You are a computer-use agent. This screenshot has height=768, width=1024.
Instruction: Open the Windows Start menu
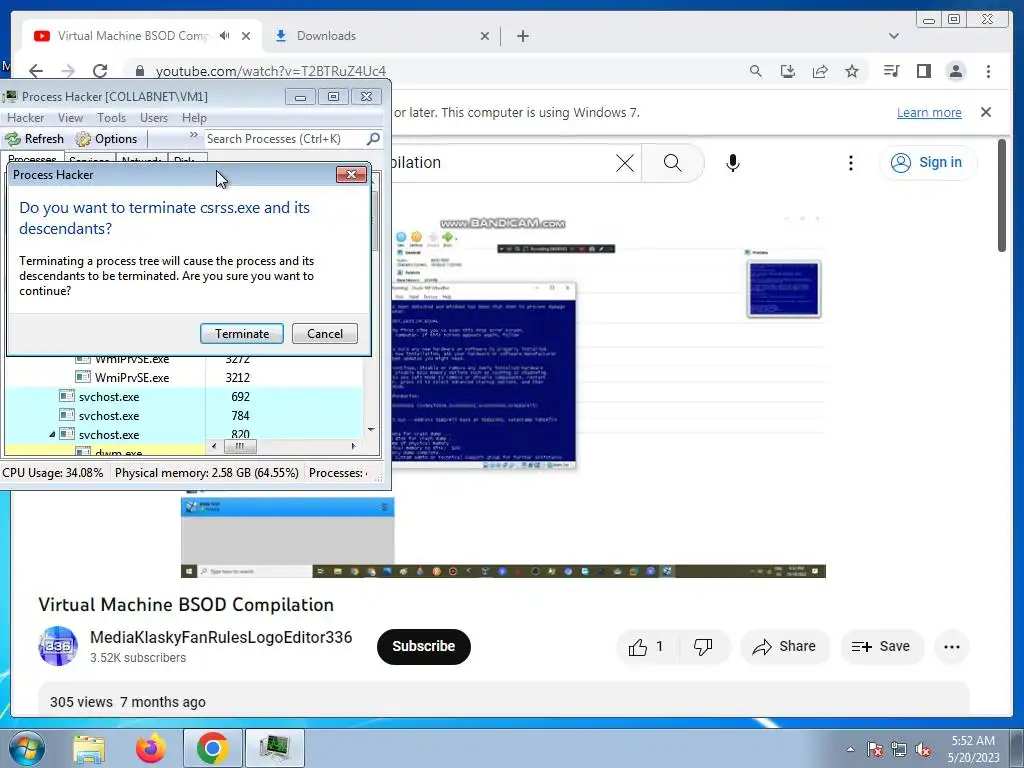[26, 748]
